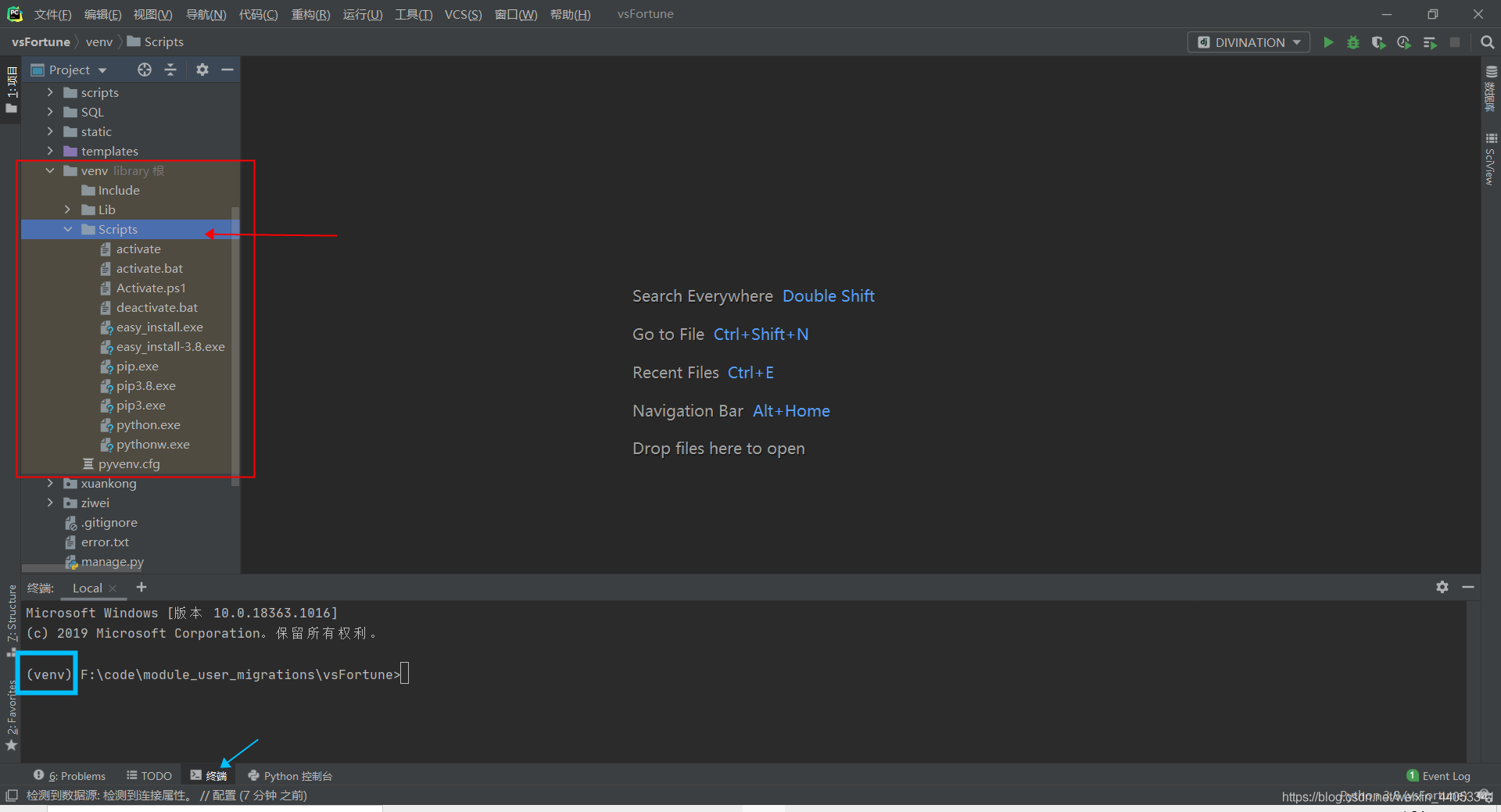The image size is (1501, 812).
Task: Collapse the Scripts folder in the tree
Action: click(x=67, y=229)
